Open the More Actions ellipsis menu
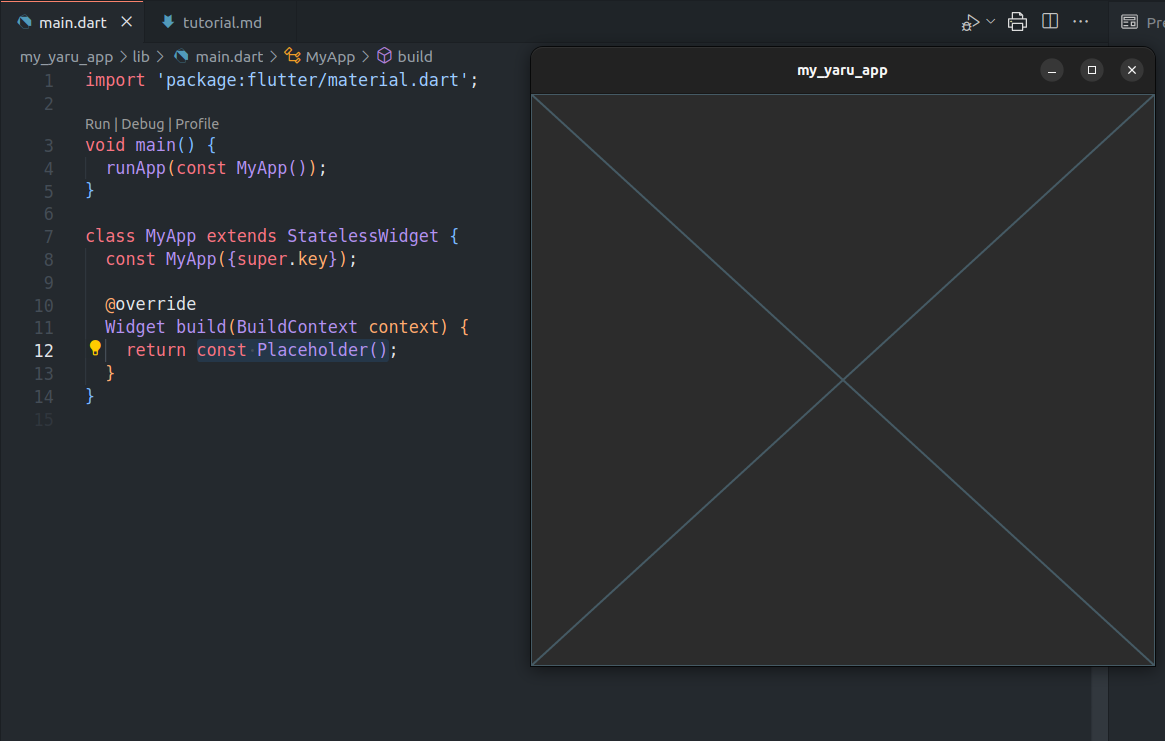This screenshot has height=741, width=1165. click(1081, 22)
